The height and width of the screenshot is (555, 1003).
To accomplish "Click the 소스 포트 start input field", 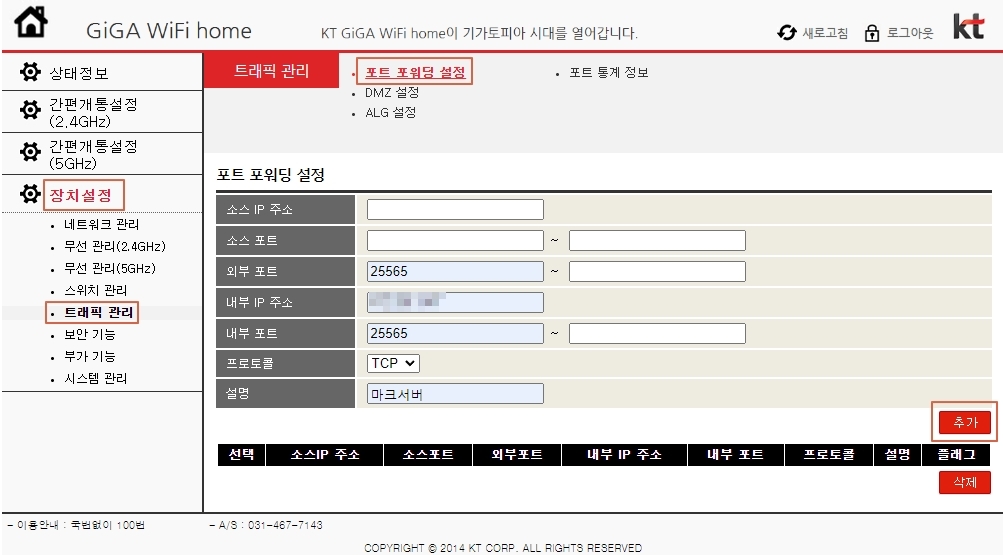I will [x=455, y=240].
